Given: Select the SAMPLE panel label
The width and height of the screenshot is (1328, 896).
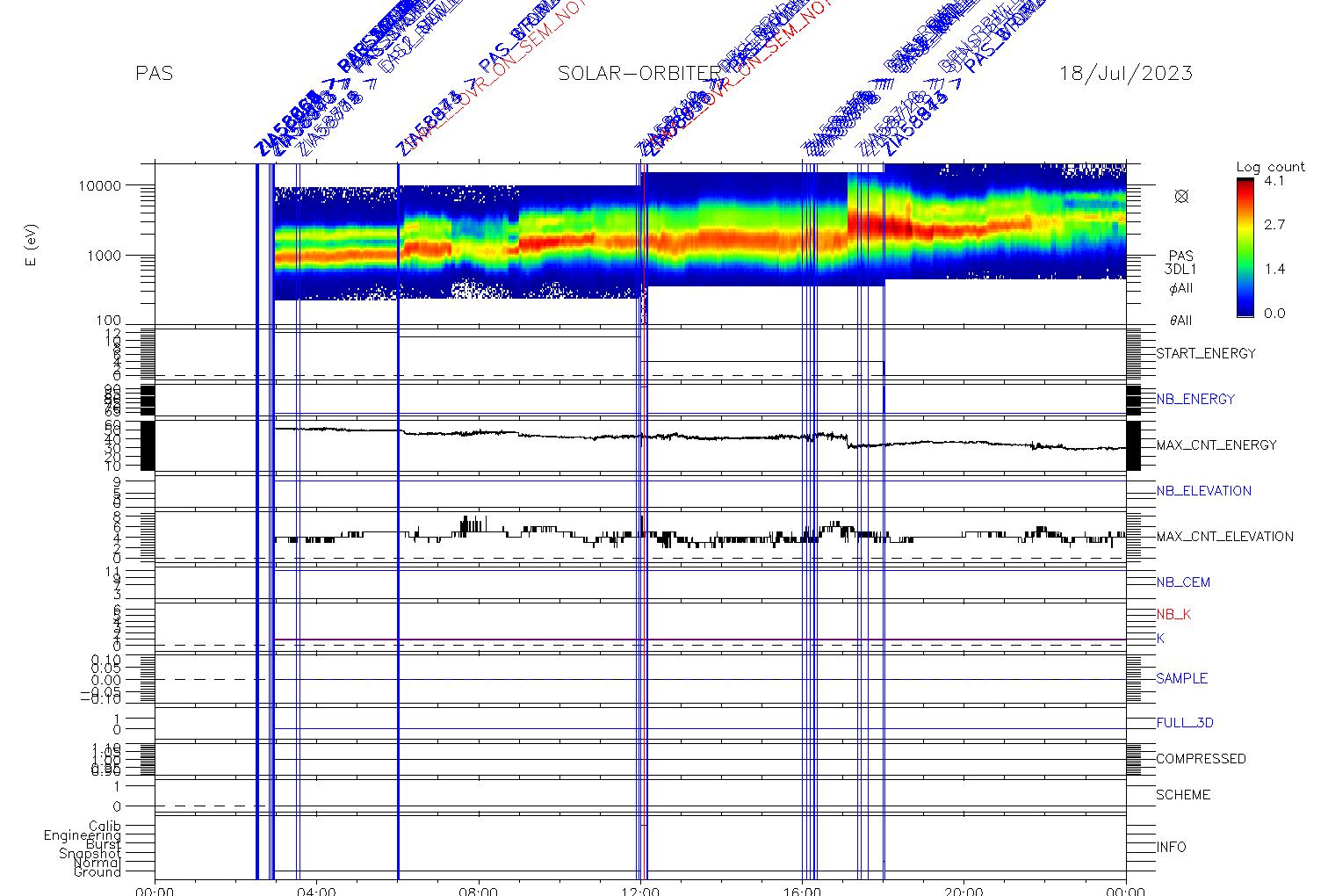Looking at the screenshot, I should coord(1181,679).
